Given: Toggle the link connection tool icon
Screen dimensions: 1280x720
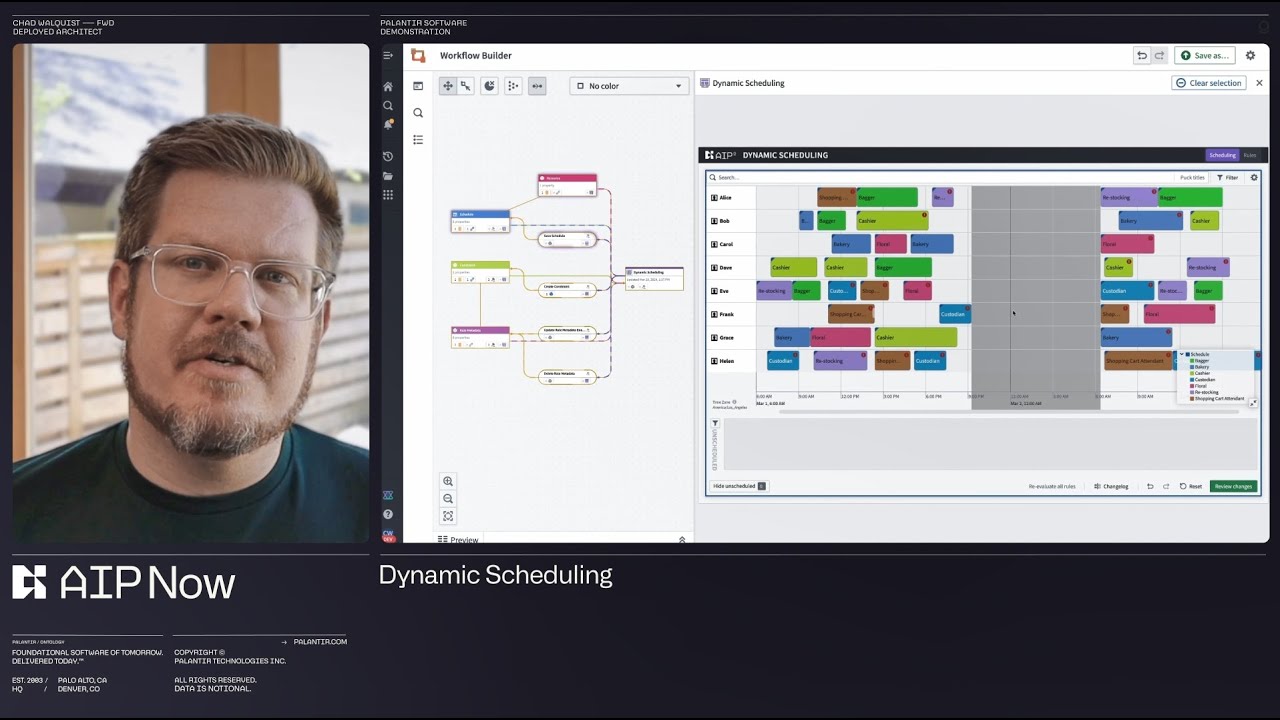Looking at the screenshot, I should [x=537, y=86].
